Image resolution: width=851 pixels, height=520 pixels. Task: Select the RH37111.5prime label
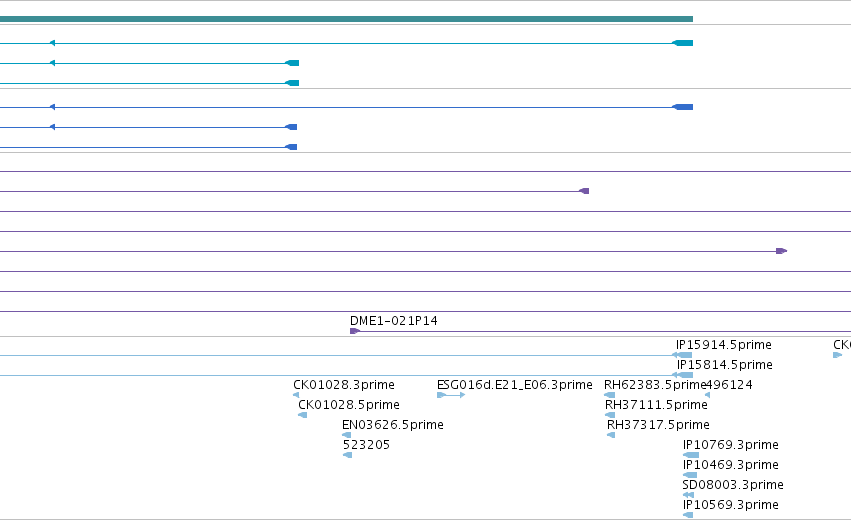(x=656, y=405)
